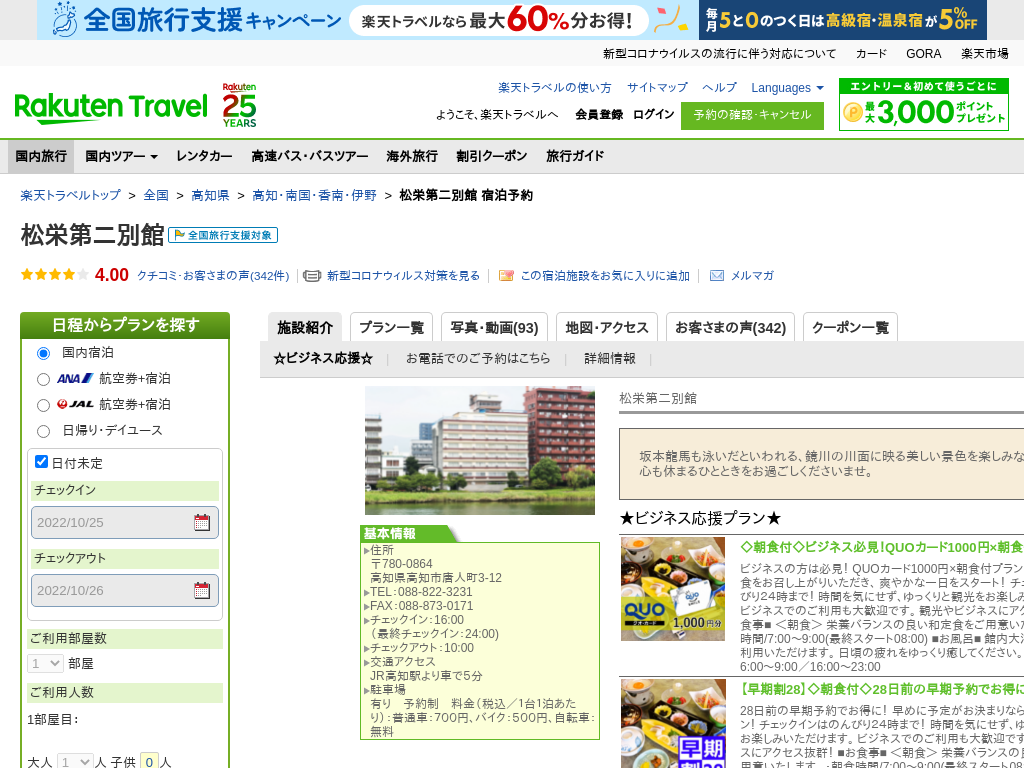Screen dimensions: 1024x768
Task: Open the 写真・動画(93) tab
Action: (x=494, y=327)
